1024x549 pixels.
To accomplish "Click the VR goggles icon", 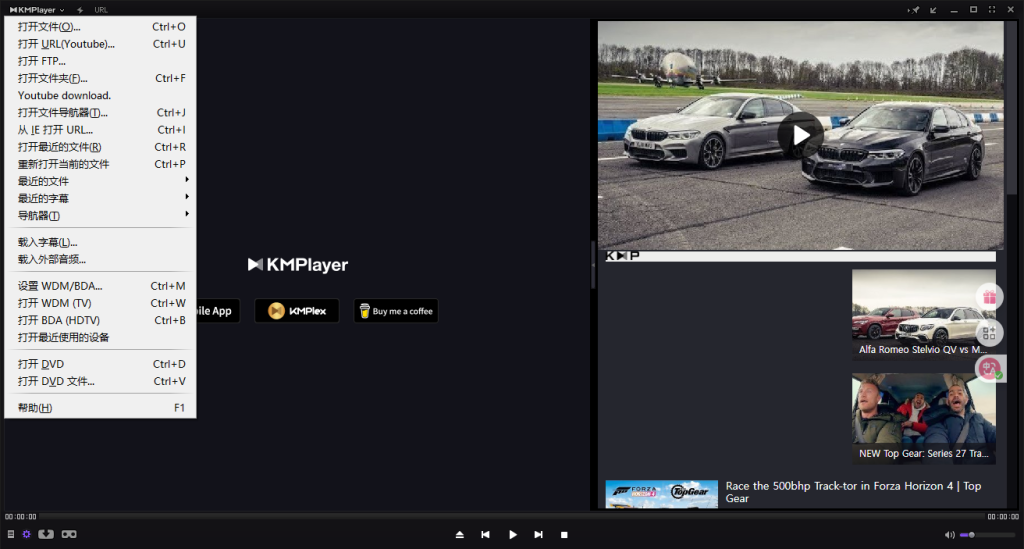I will click(69, 534).
